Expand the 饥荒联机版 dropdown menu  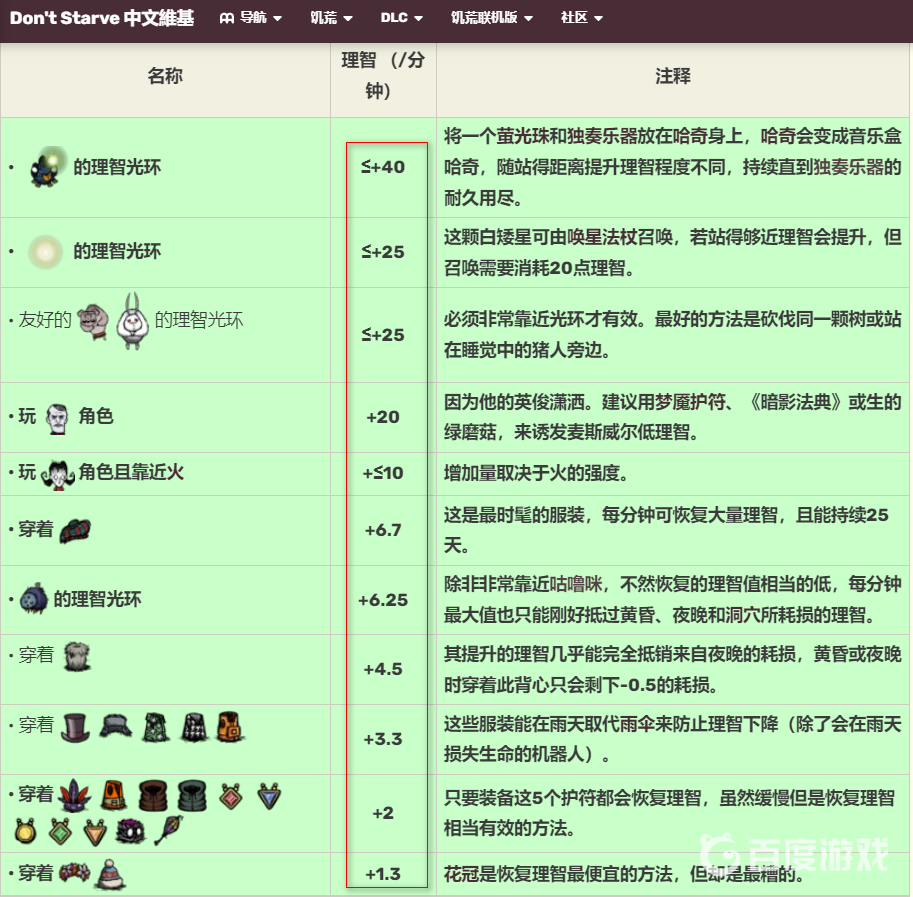492,17
